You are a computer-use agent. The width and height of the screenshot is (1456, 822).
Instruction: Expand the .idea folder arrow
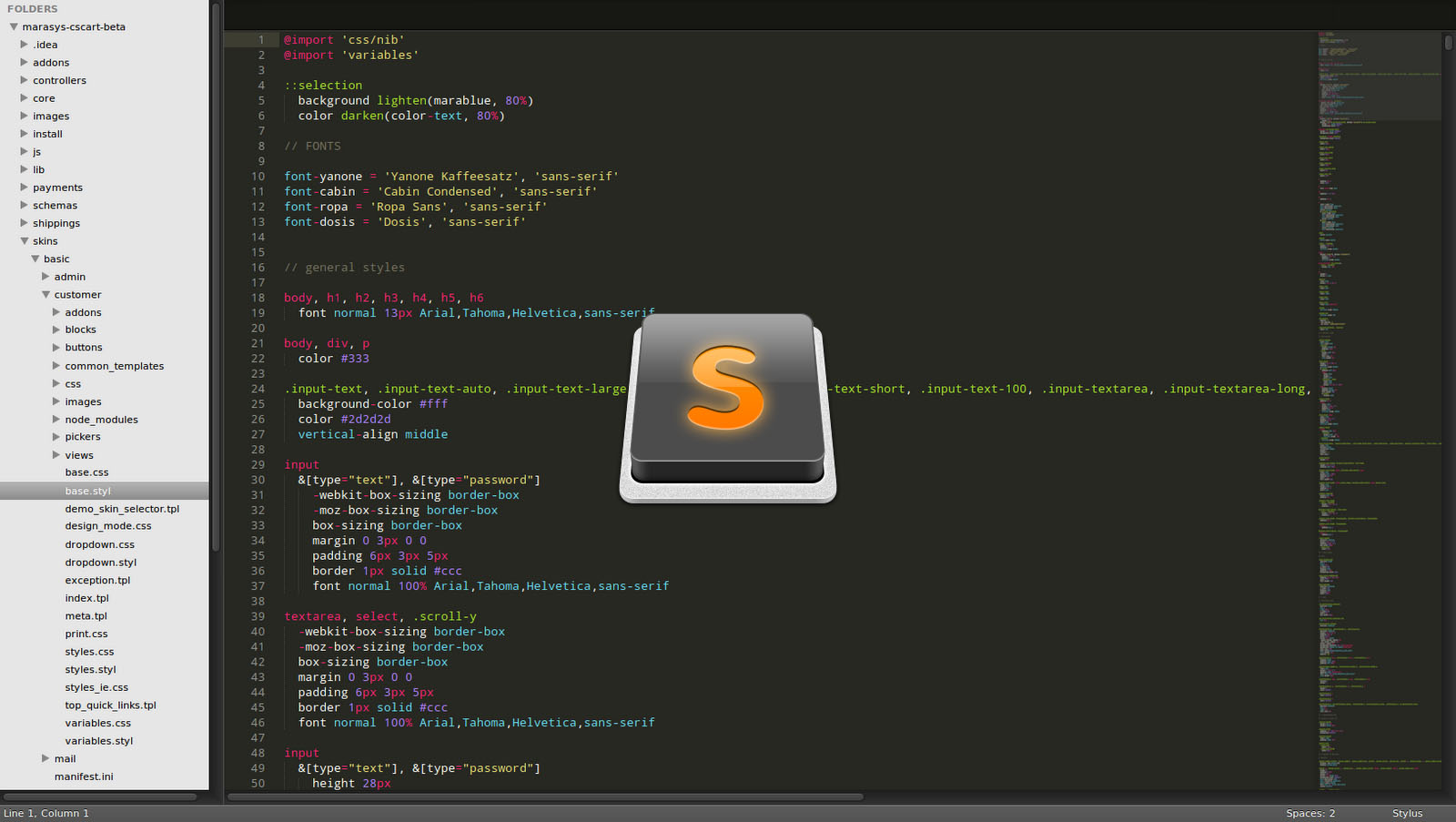coord(25,44)
